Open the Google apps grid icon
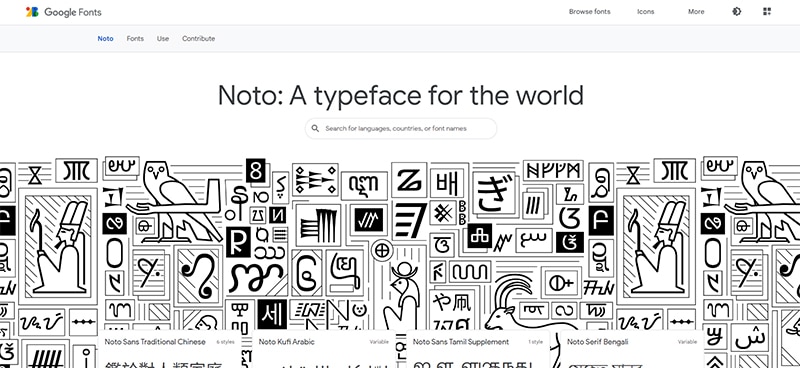The height and width of the screenshot is (368, 800). pos(767,12)
